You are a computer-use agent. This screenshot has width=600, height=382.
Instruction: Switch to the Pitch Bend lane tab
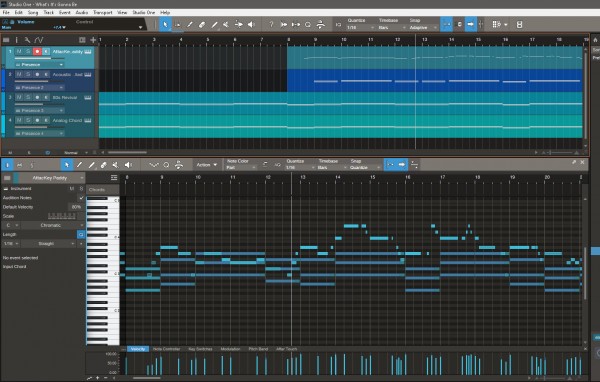tap(258, 349)
